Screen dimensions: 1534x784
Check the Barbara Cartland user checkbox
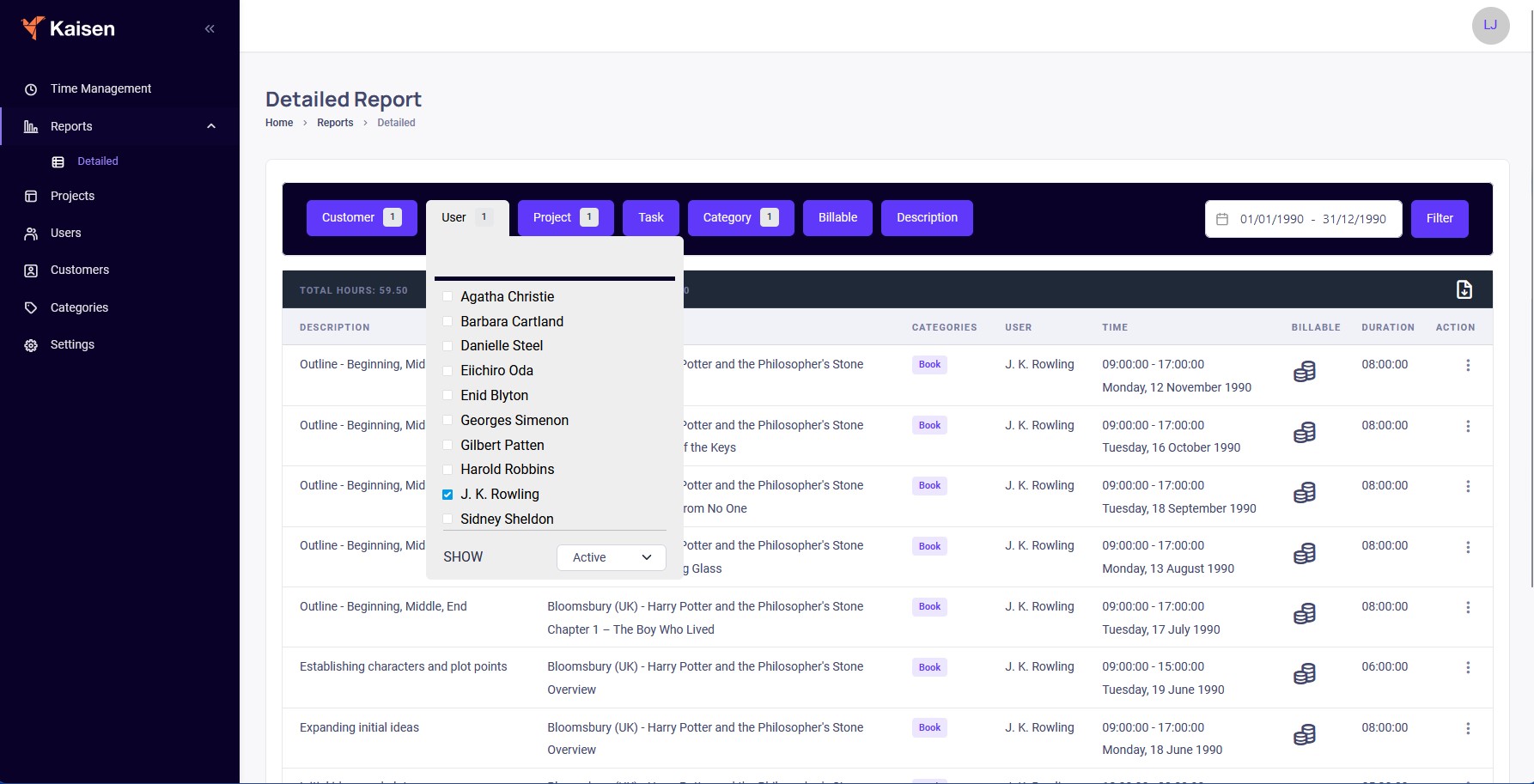(x=447, y=321)
